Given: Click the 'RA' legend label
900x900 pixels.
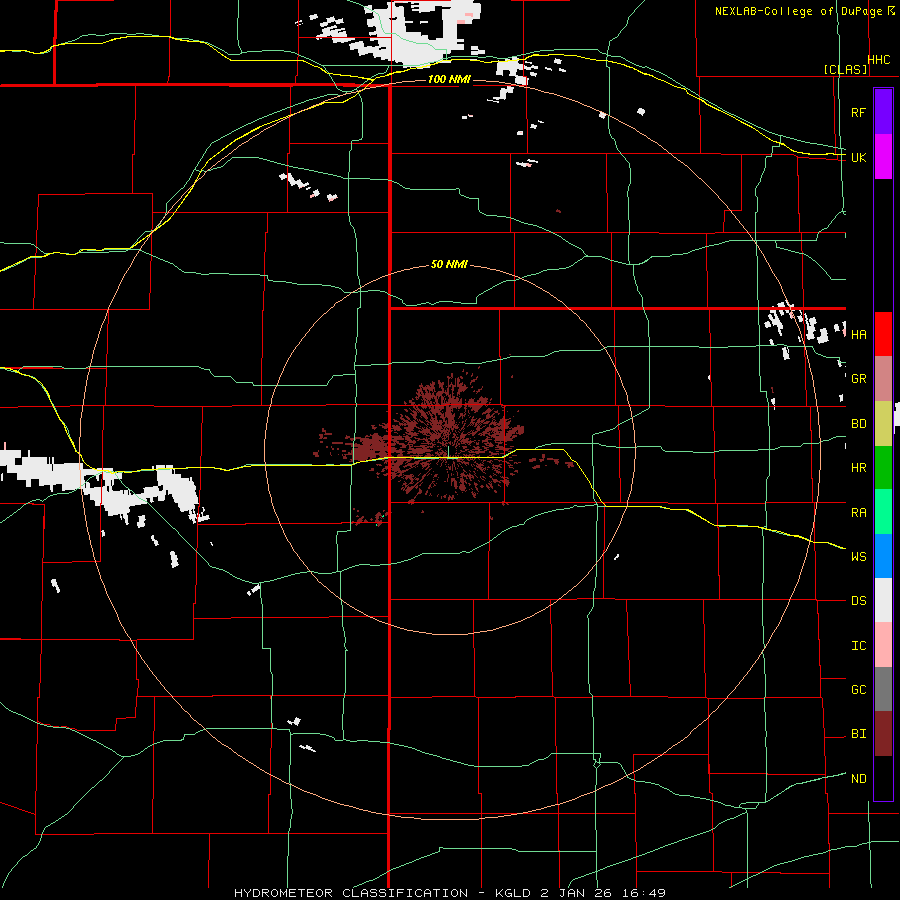Looking at the screenshot, I should (x=858, y=512).
